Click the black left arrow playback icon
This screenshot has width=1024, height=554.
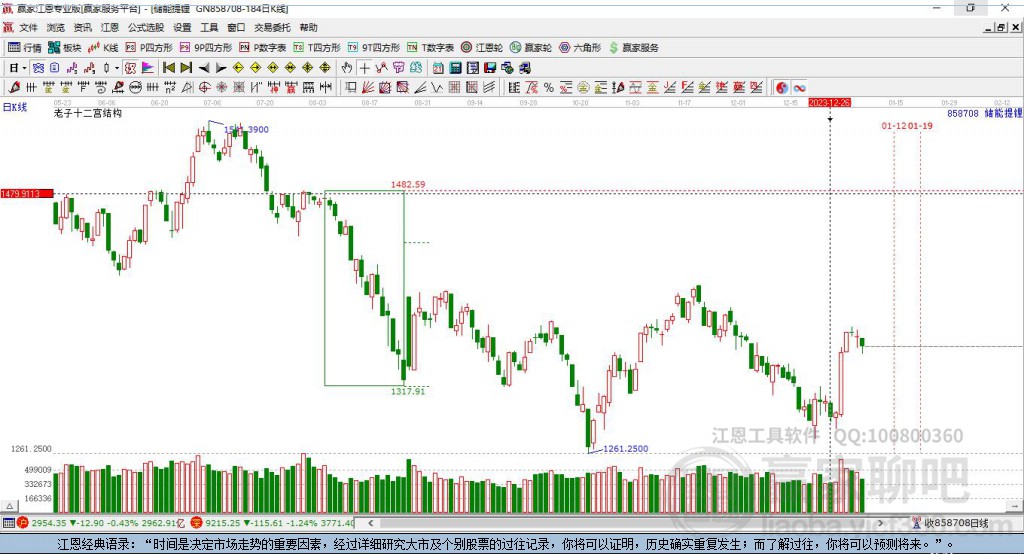(x=204, y=68)
